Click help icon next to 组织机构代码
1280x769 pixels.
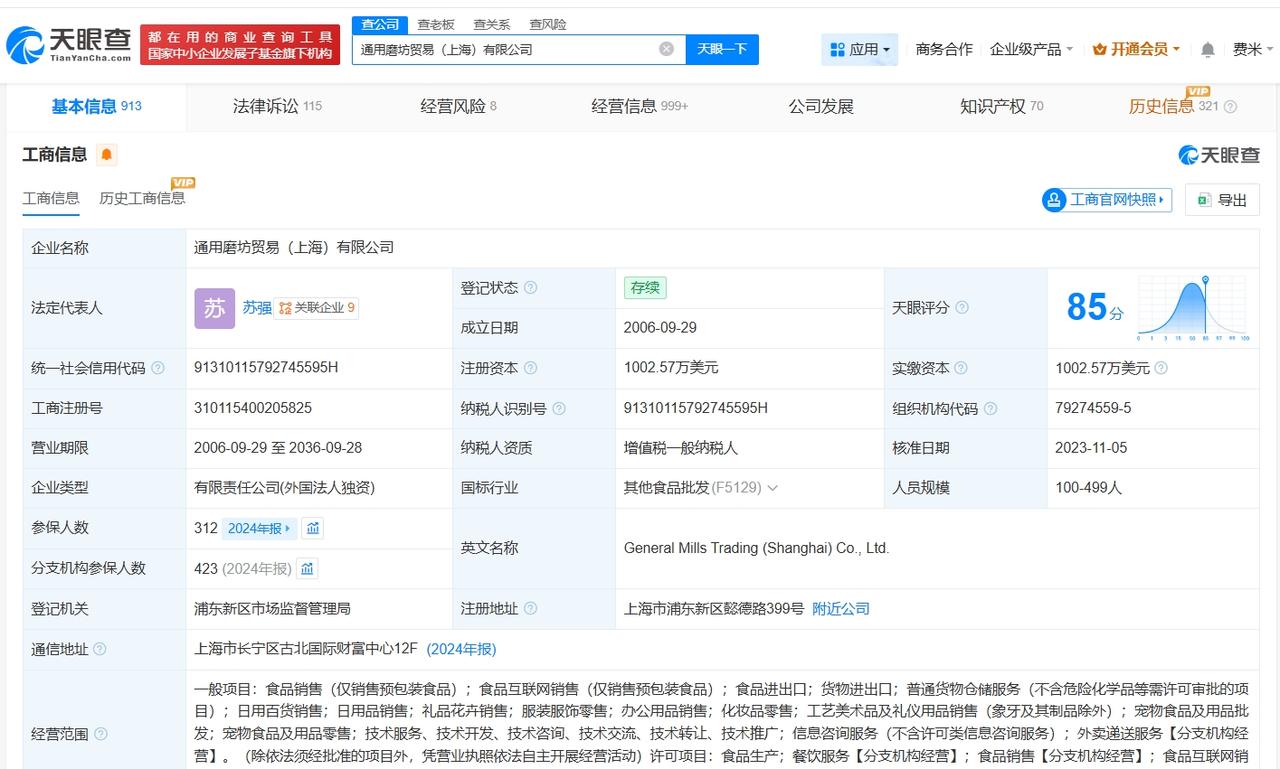tap(990, 408)
